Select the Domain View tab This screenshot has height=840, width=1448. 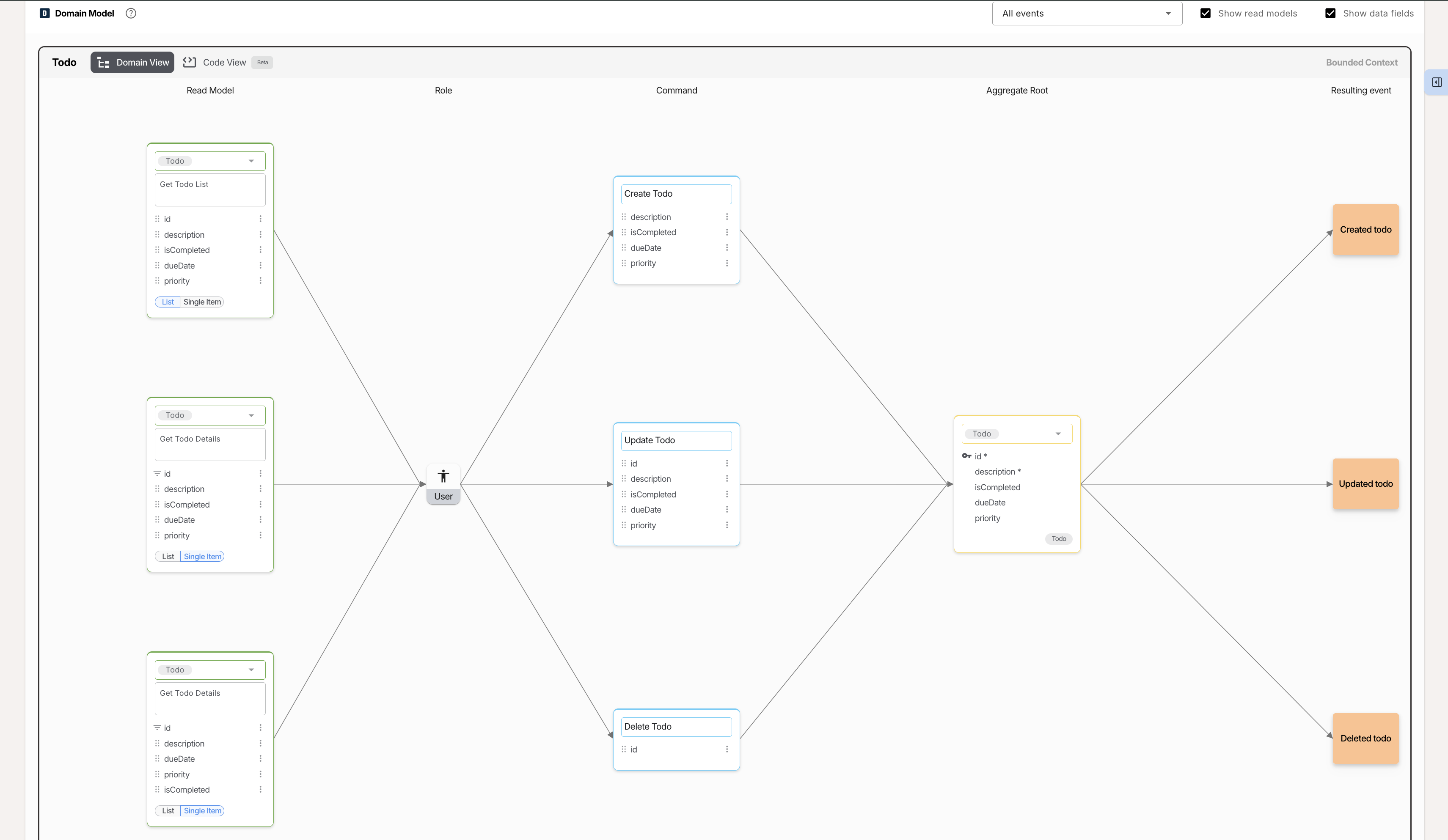pyautogui.click(x=133, y=62)
